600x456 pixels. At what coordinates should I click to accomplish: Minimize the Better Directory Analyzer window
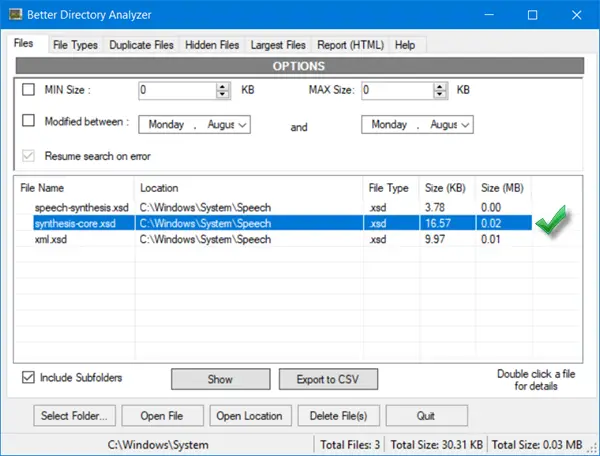(489, 15)
